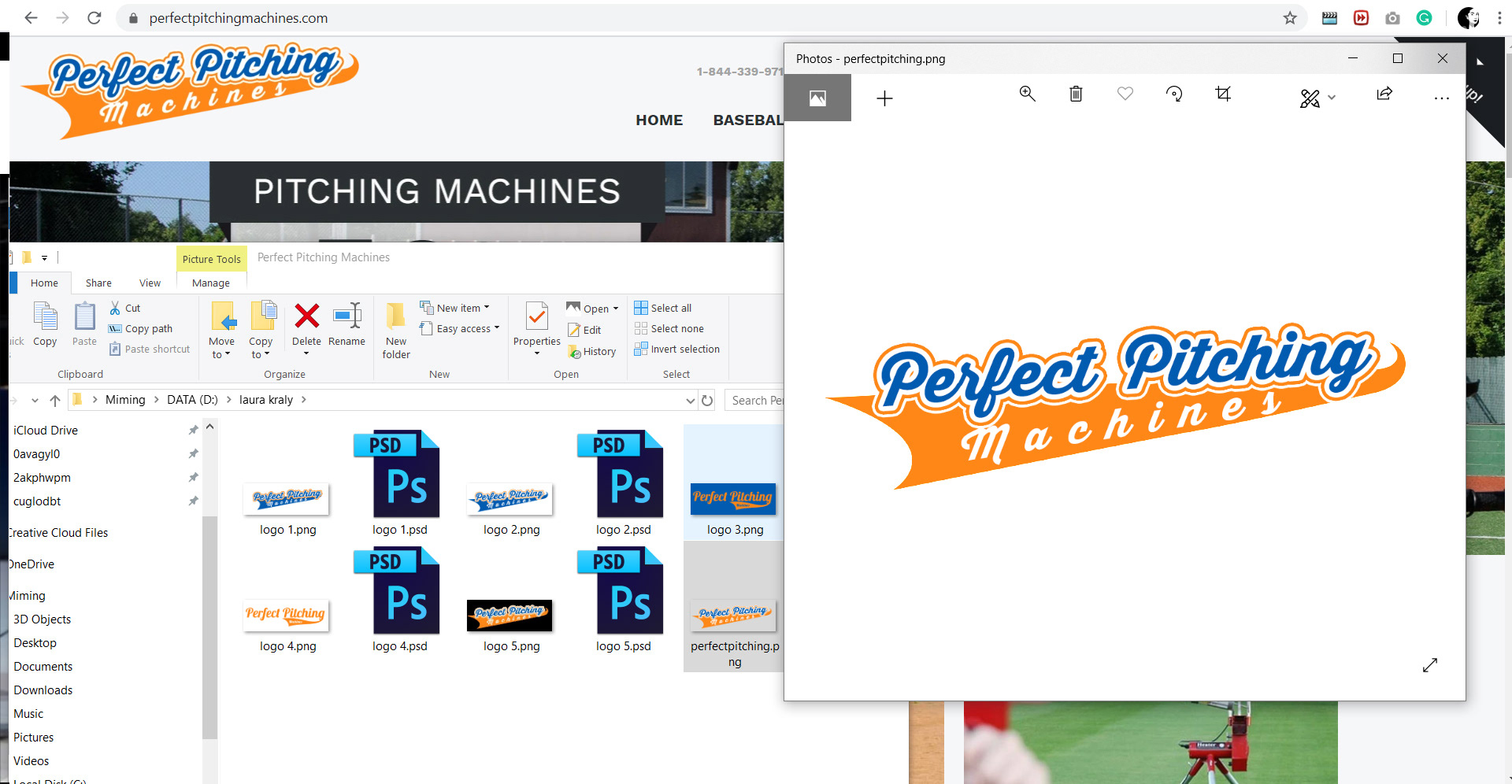Open iCloud Drive in the navigation pane

[46, 431]
